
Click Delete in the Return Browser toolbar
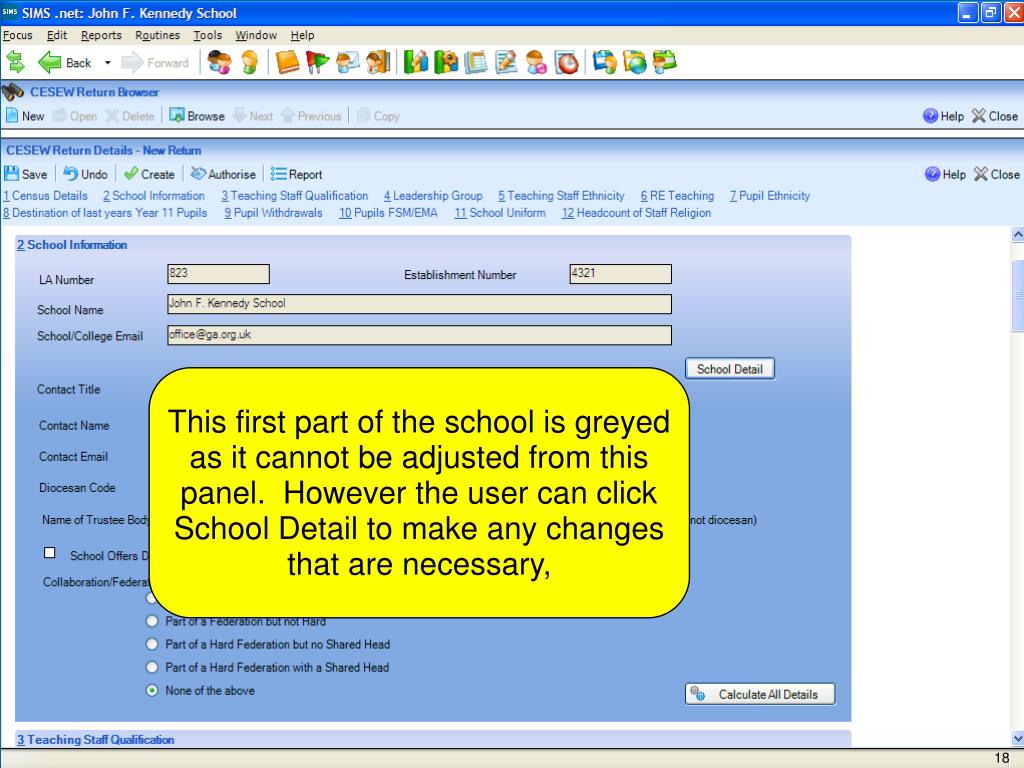[x=130, y=116]
